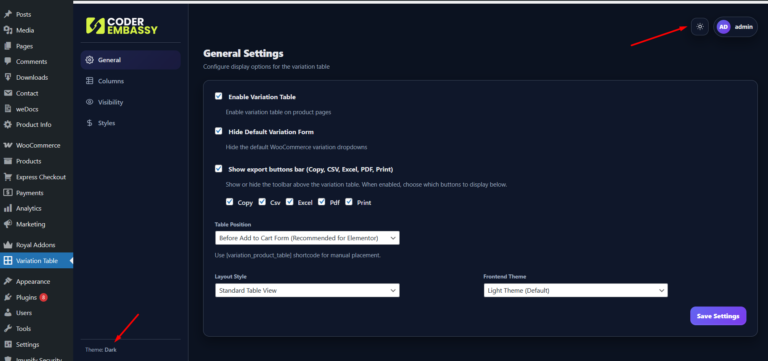Viewport: 768px width, 361px height.
Task: Click the Coder Embassy logo
Action: [x=122, y=25]
